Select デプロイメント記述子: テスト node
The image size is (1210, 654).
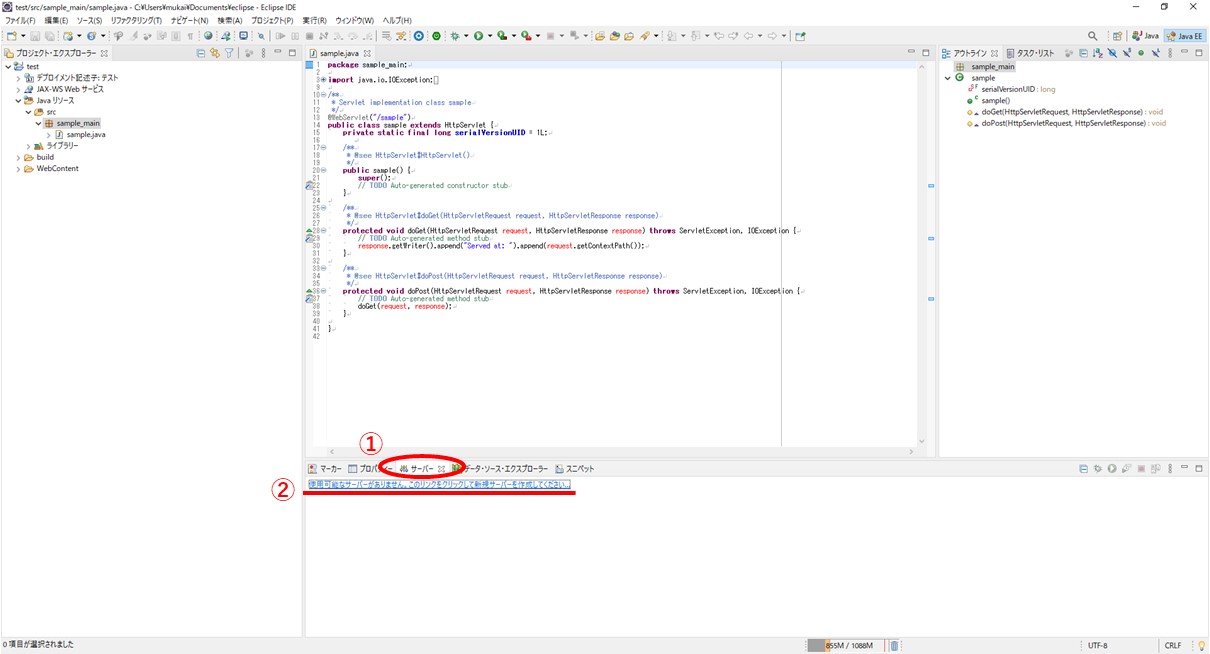coord(70,77)
